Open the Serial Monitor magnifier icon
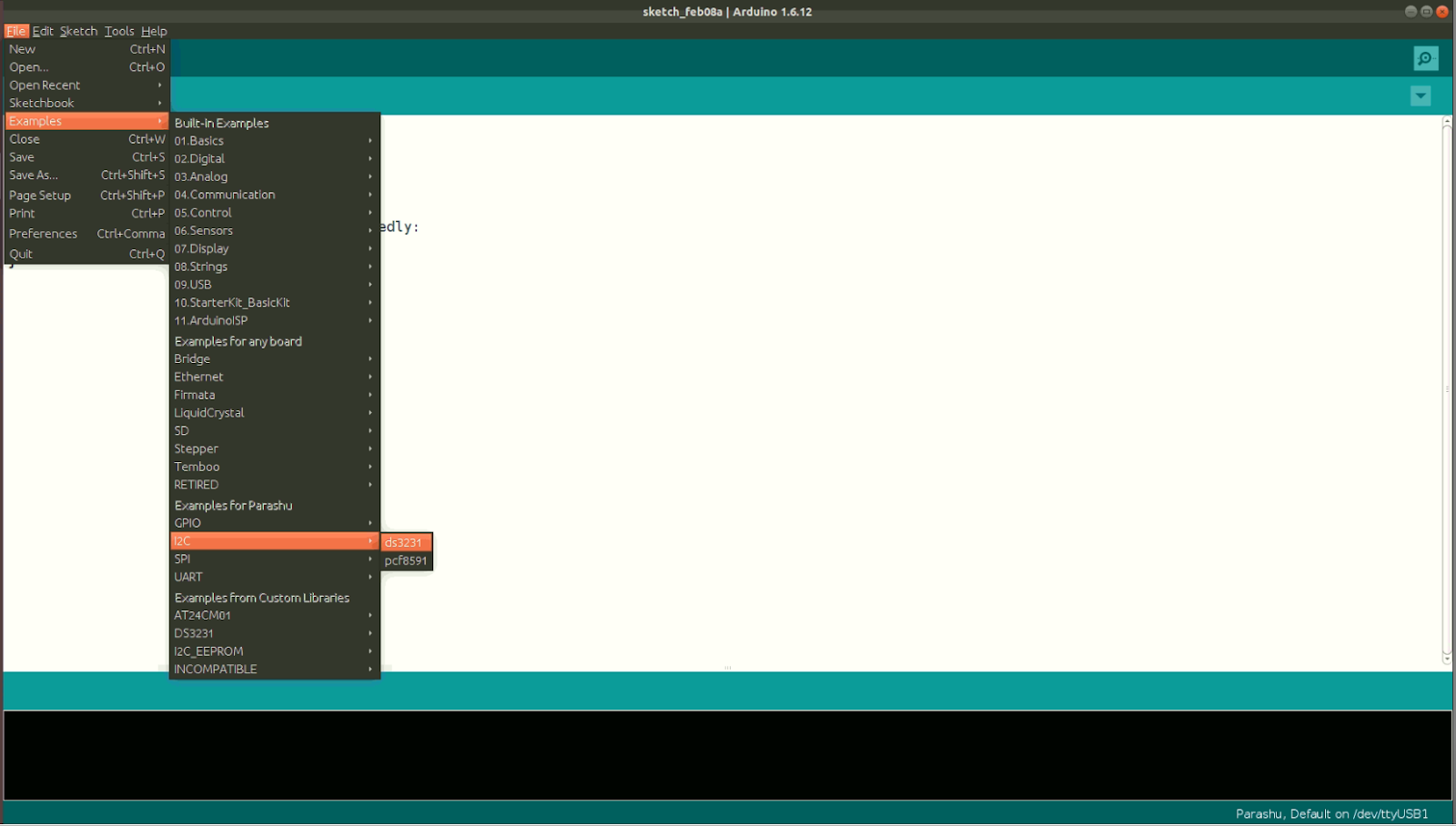The width and height of the screenshot is (1456, 826). (x=1425, y=58)
